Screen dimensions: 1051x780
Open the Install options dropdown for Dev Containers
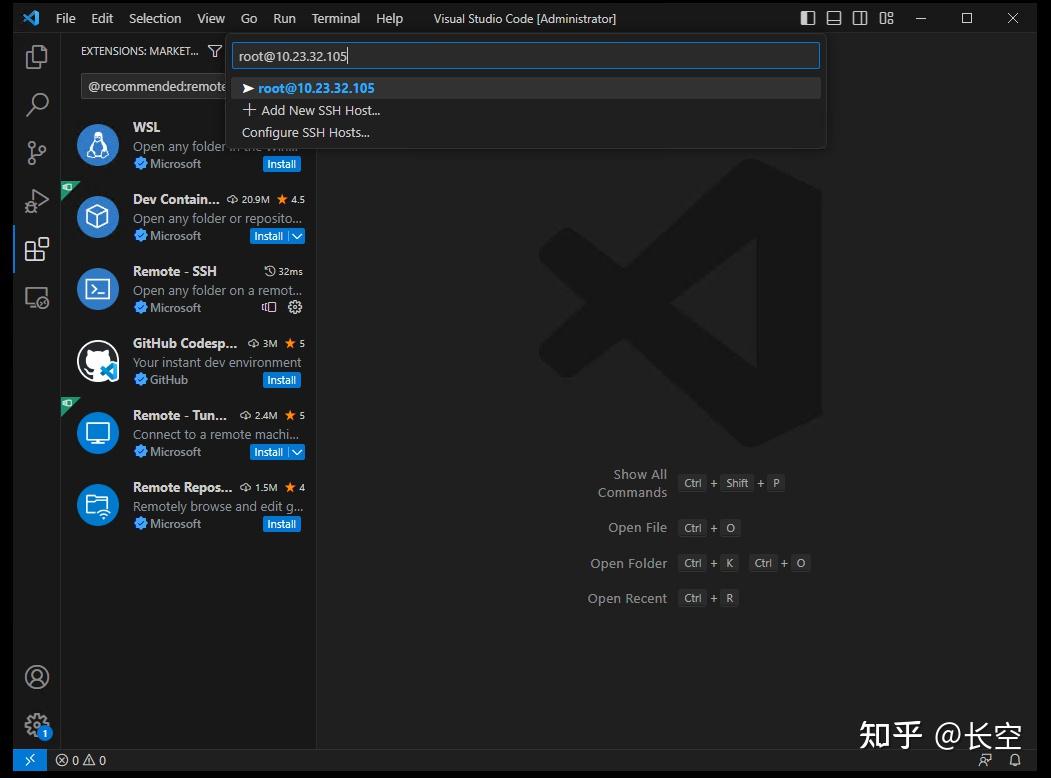coord(295,236)
